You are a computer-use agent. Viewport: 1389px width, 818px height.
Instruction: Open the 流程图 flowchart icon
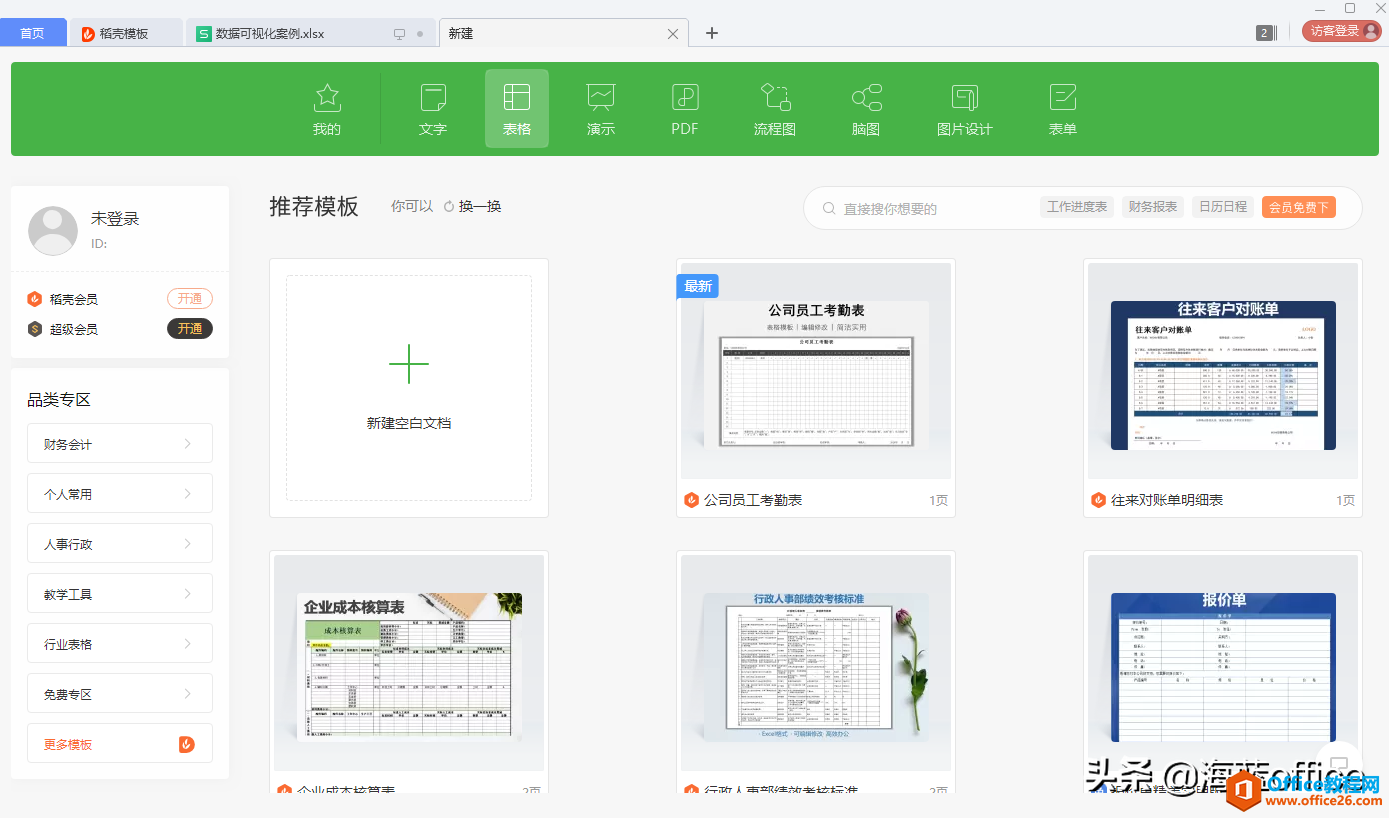coord(775,97)
